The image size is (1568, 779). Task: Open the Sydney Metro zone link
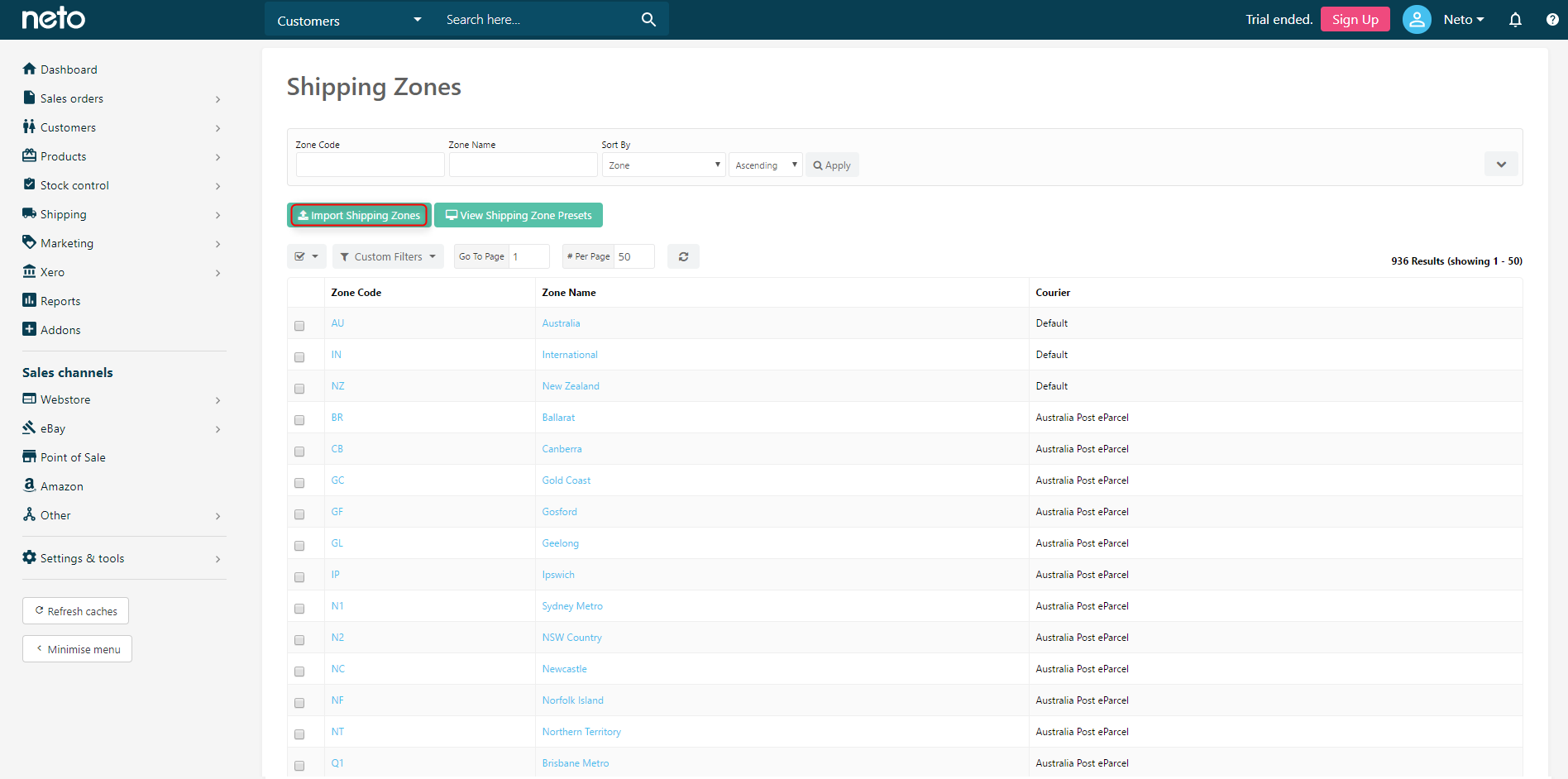(x=572, y=606)
